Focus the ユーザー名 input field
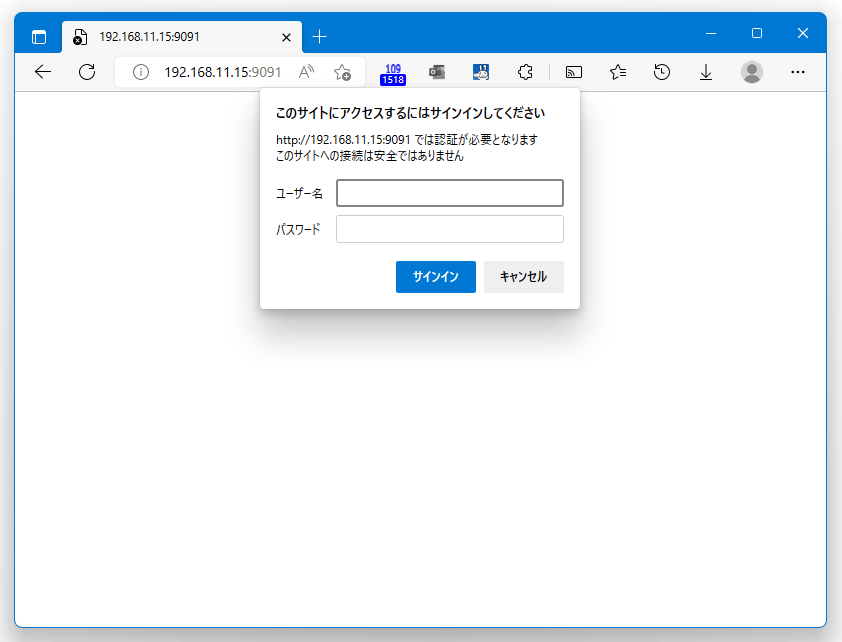The height and width of the screenshot is (642, 842). (x=450, y=193)
